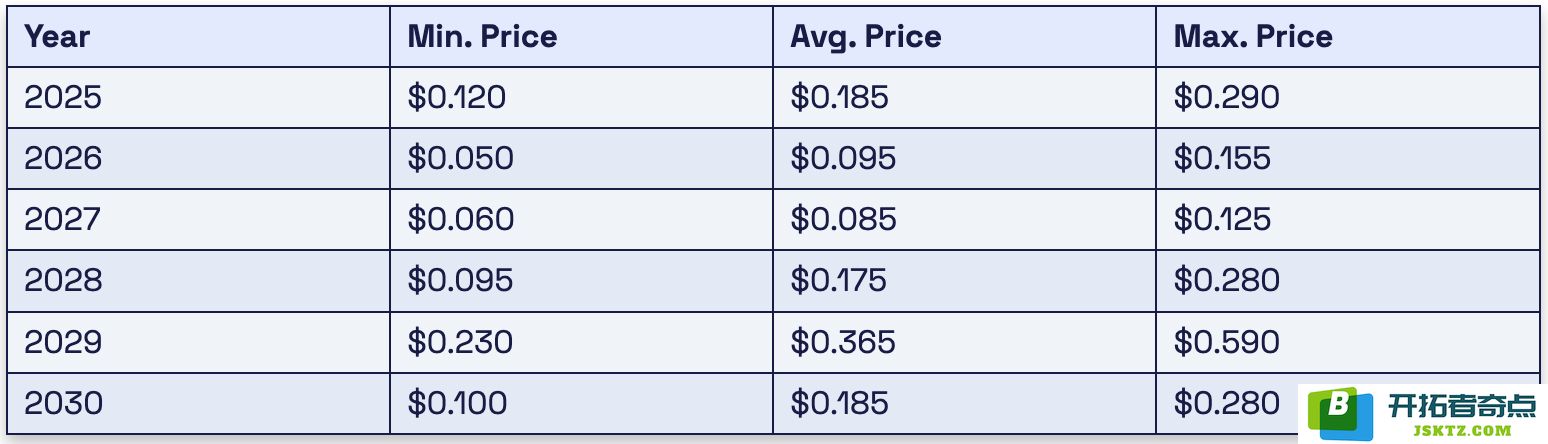The width and height of the screenshot is (1548, 444).
Task: Select the 2025 year cell
Action: 198,97
